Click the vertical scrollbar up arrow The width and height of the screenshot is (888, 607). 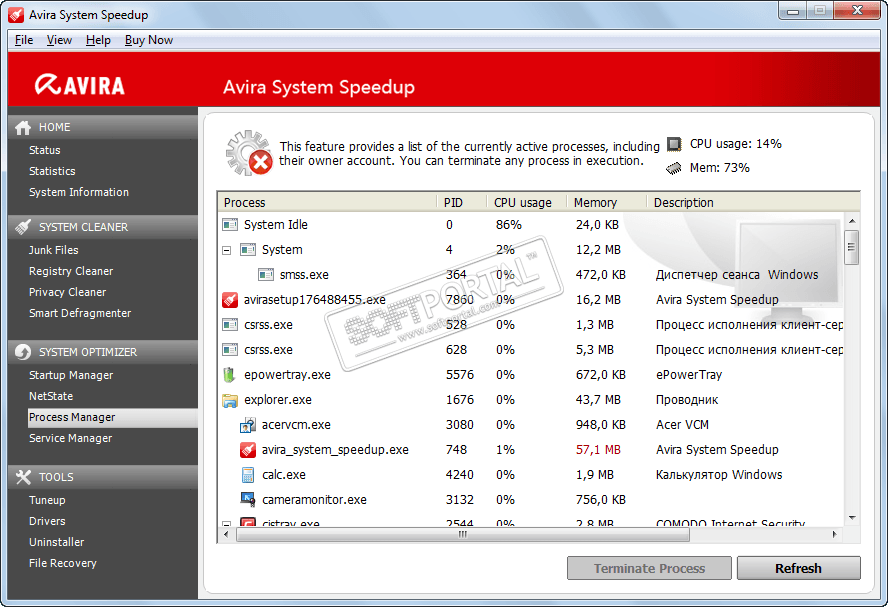point(852,221)
